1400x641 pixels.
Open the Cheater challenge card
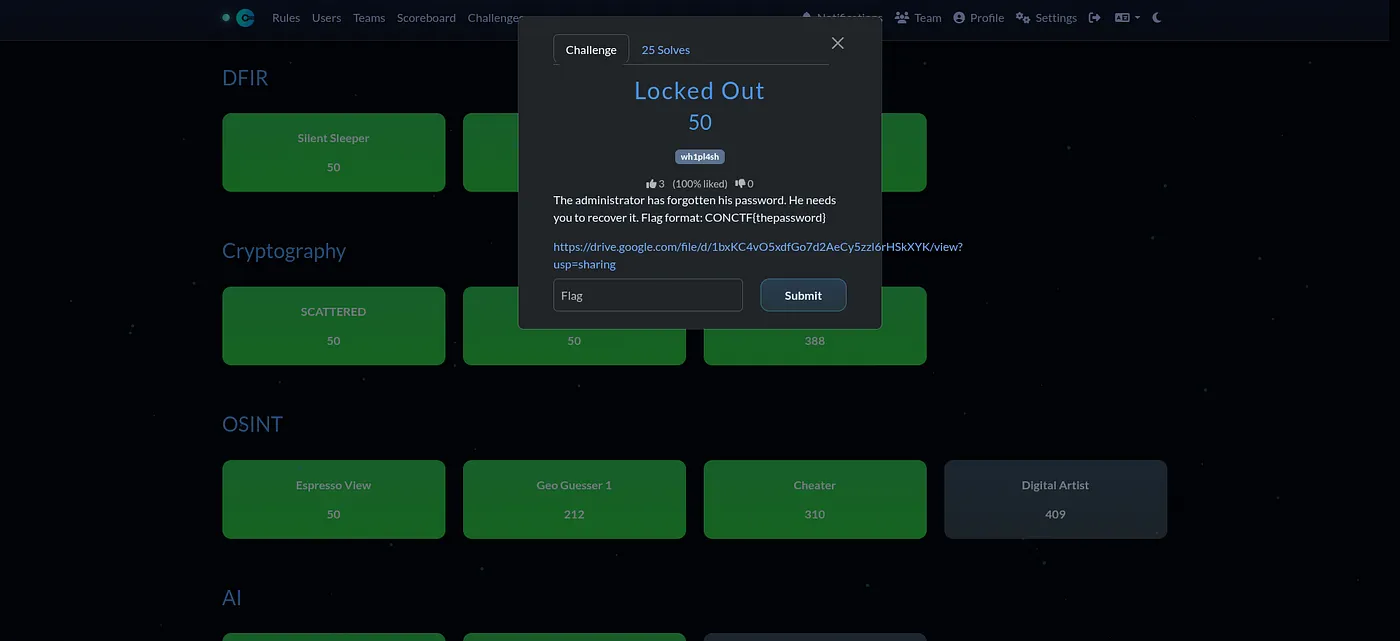[815, 499]
